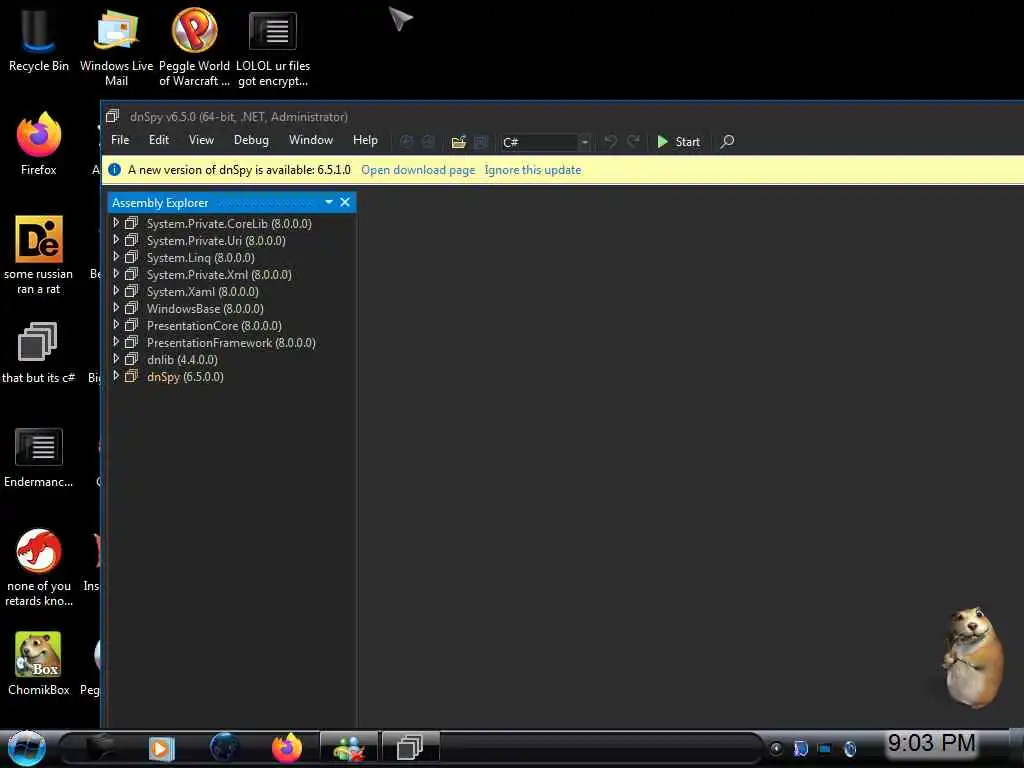Expand PresentationFramework assembly node
This screenshot has height=768, width=1024.
pos(116,342)
